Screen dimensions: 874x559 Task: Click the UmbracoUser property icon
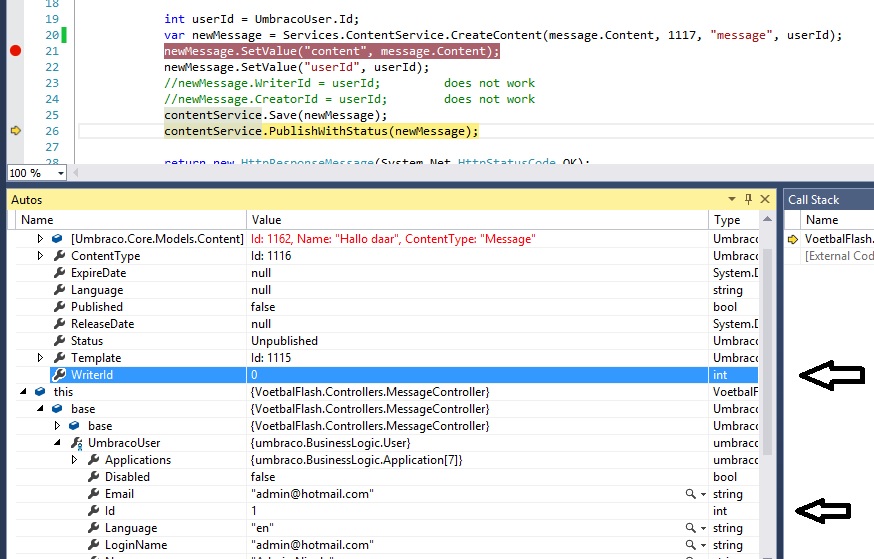pyautogui.click(x=76, y=443)
